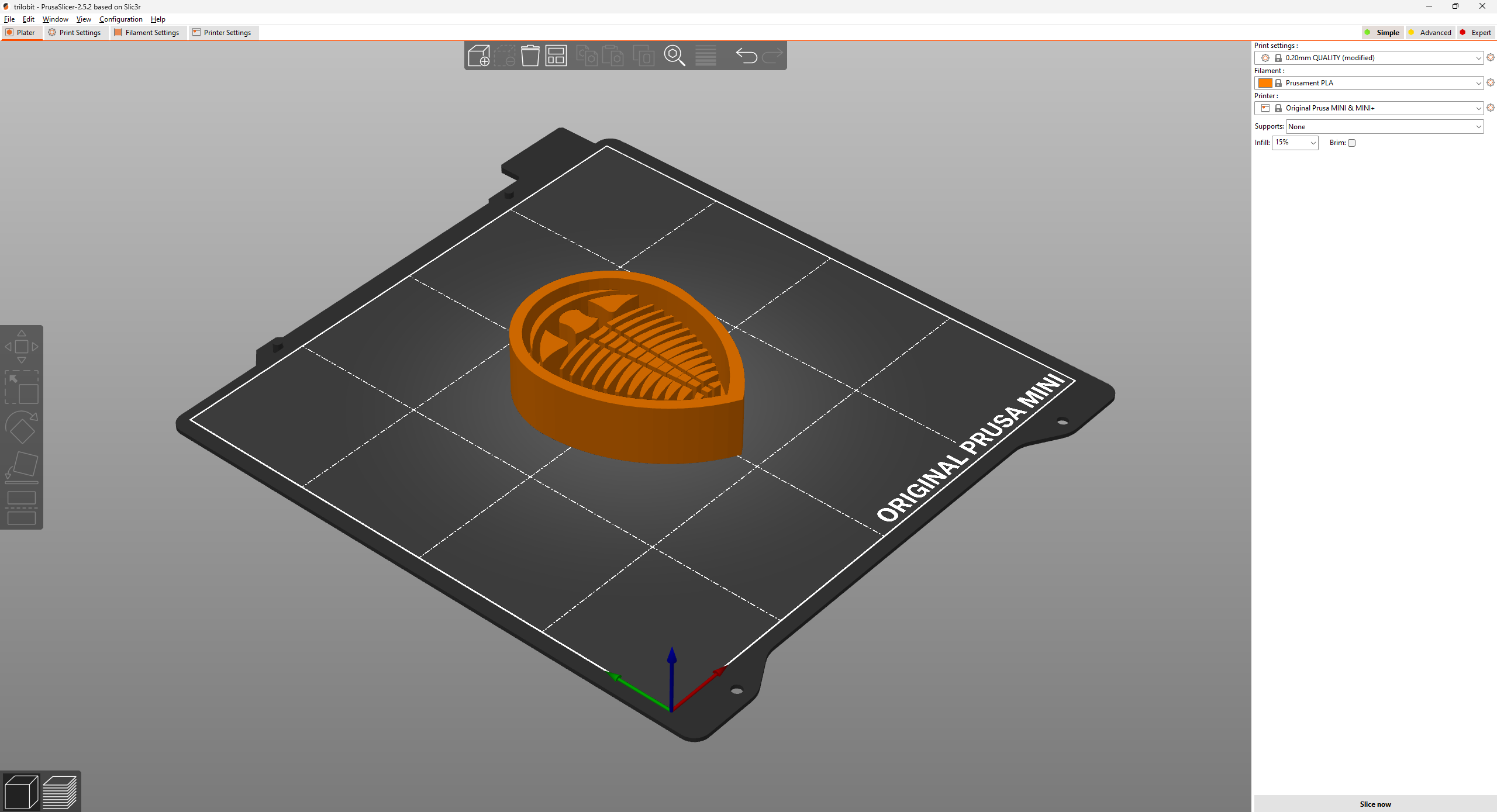
Task: Click the orange filament color swatch
Action: click(1265, 82)
